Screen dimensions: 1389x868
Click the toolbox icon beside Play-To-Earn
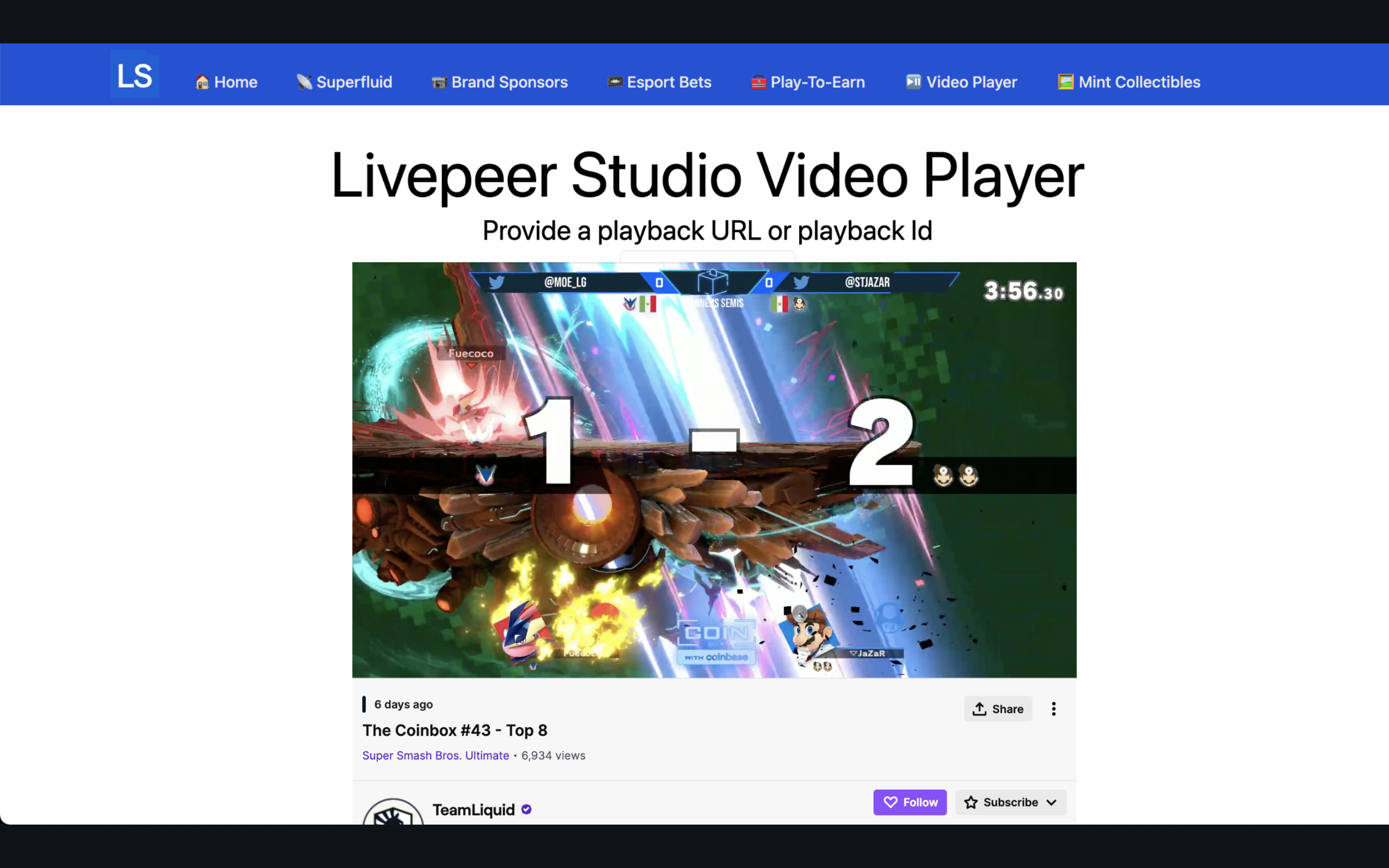click(758, 82)
